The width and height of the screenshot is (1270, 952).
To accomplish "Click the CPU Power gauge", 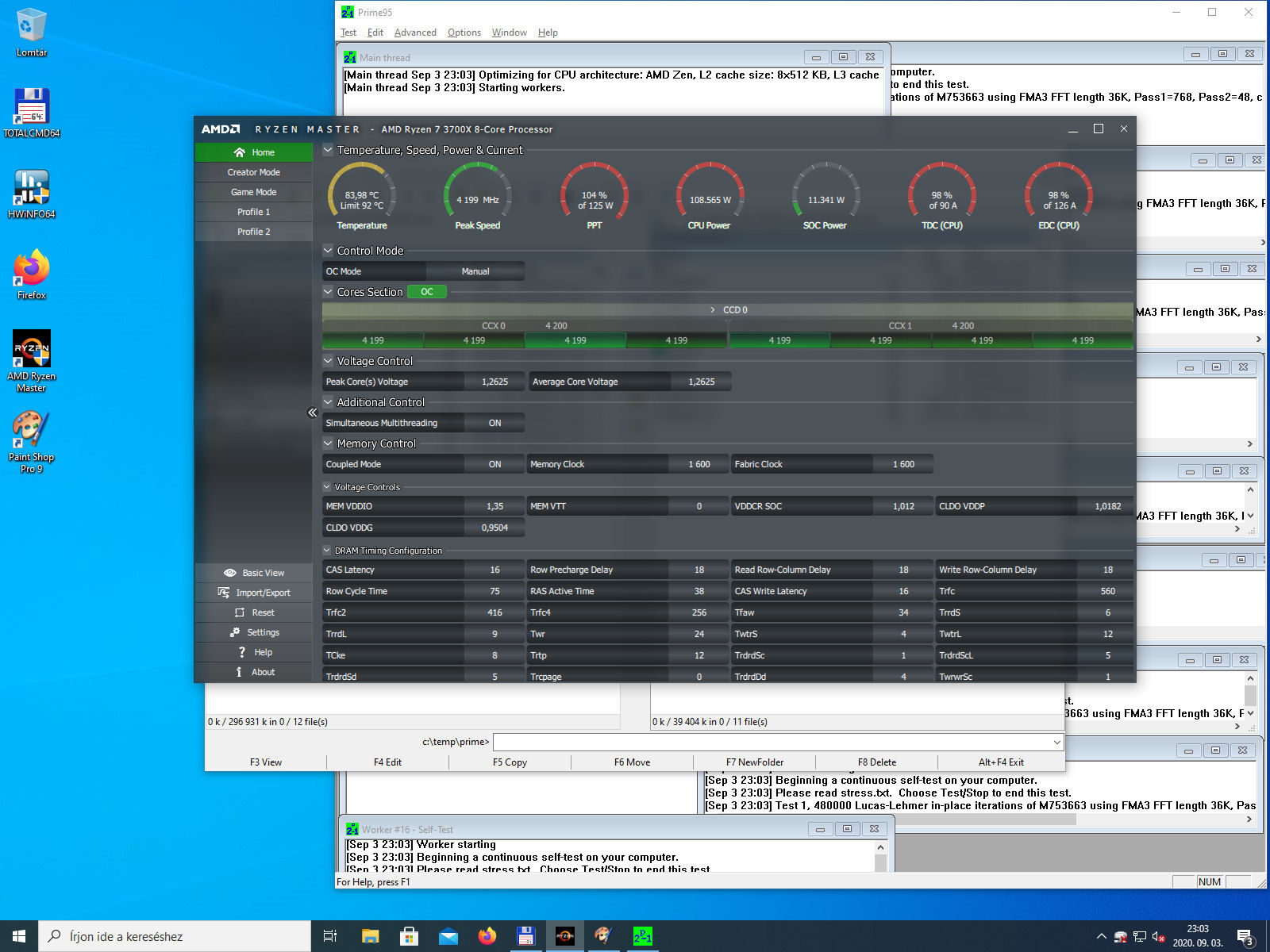I will click(710, 196).
